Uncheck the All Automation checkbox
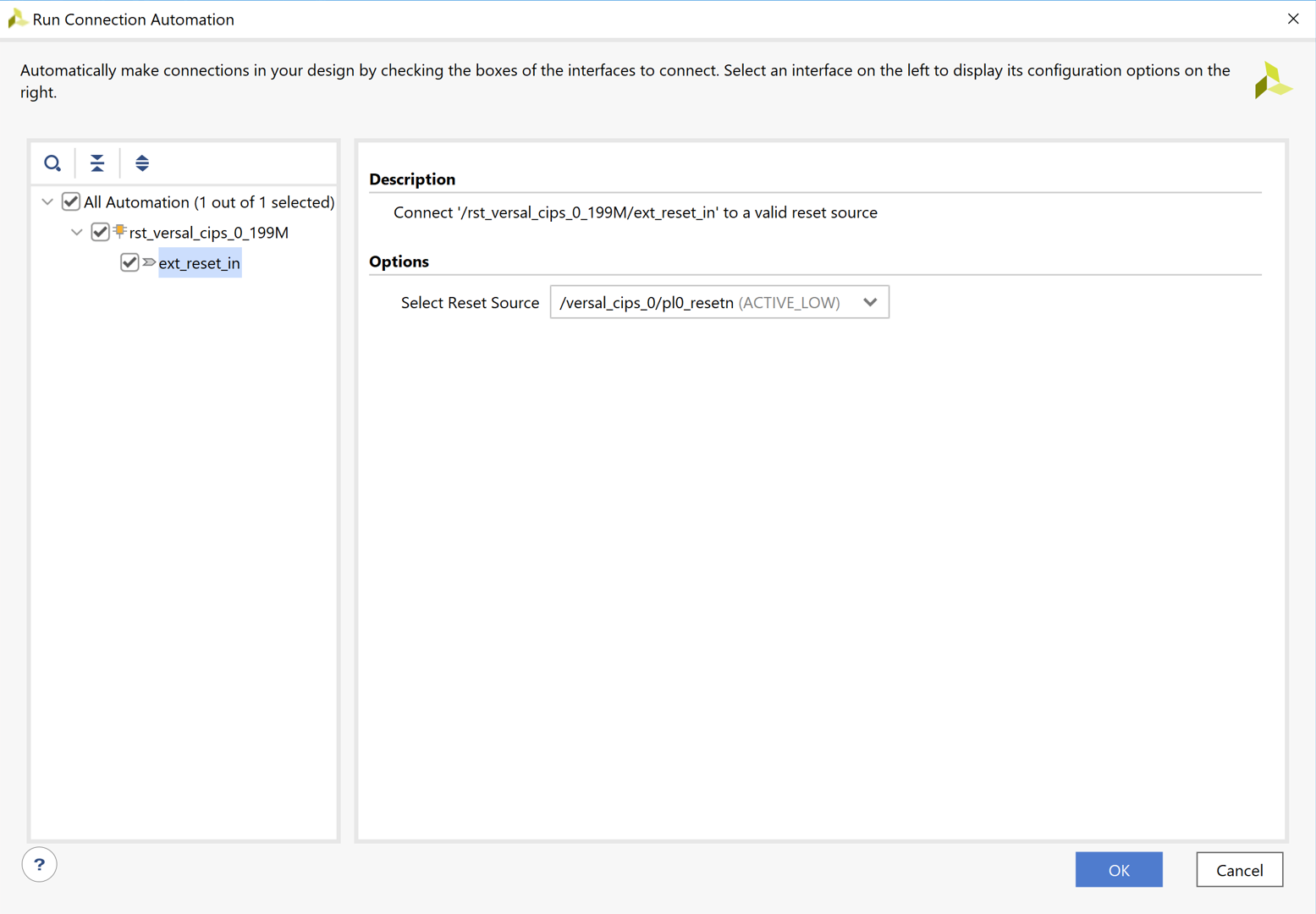Screen dimensions: 1316x914 coord(71,201)
